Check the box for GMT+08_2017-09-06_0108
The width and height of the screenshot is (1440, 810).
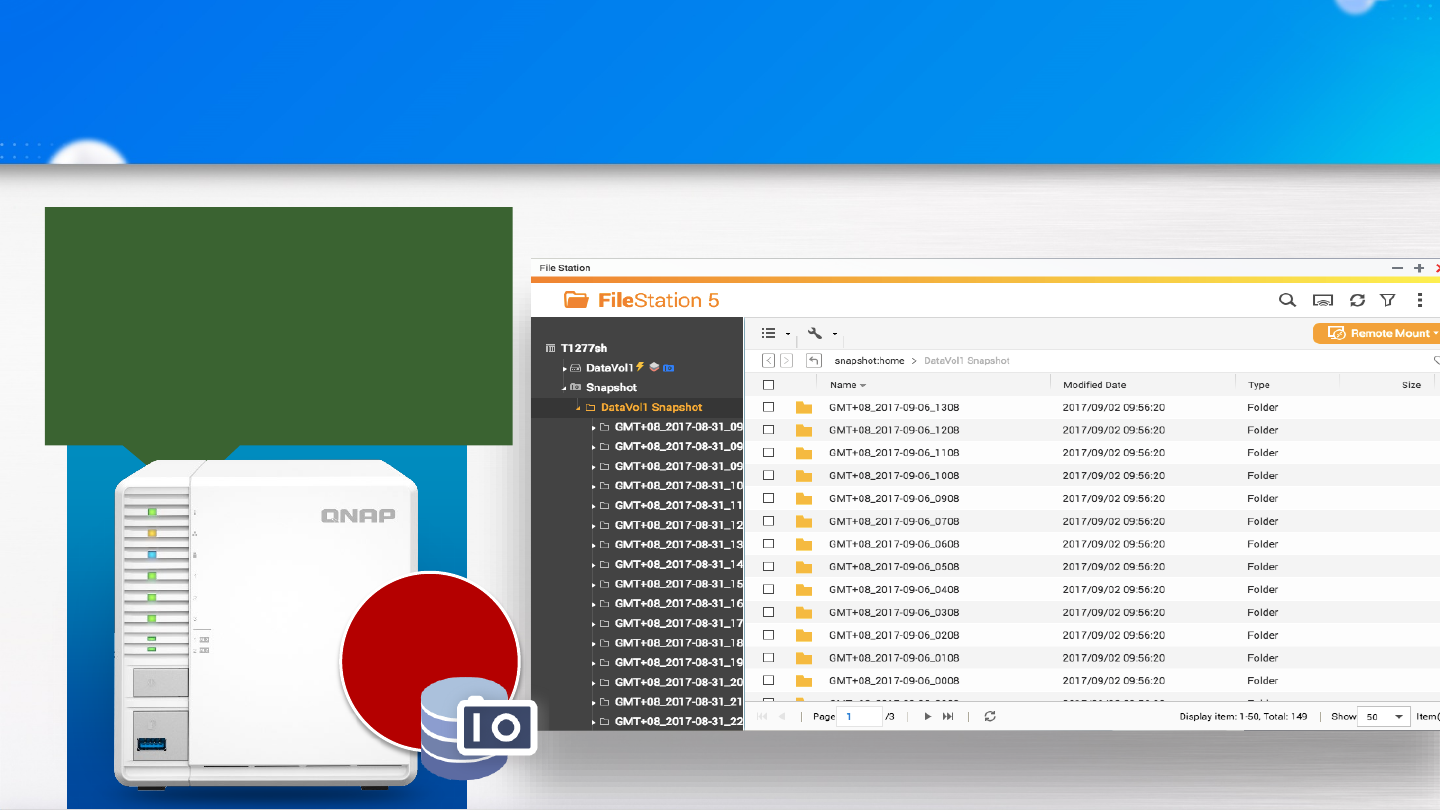(769, 658)
